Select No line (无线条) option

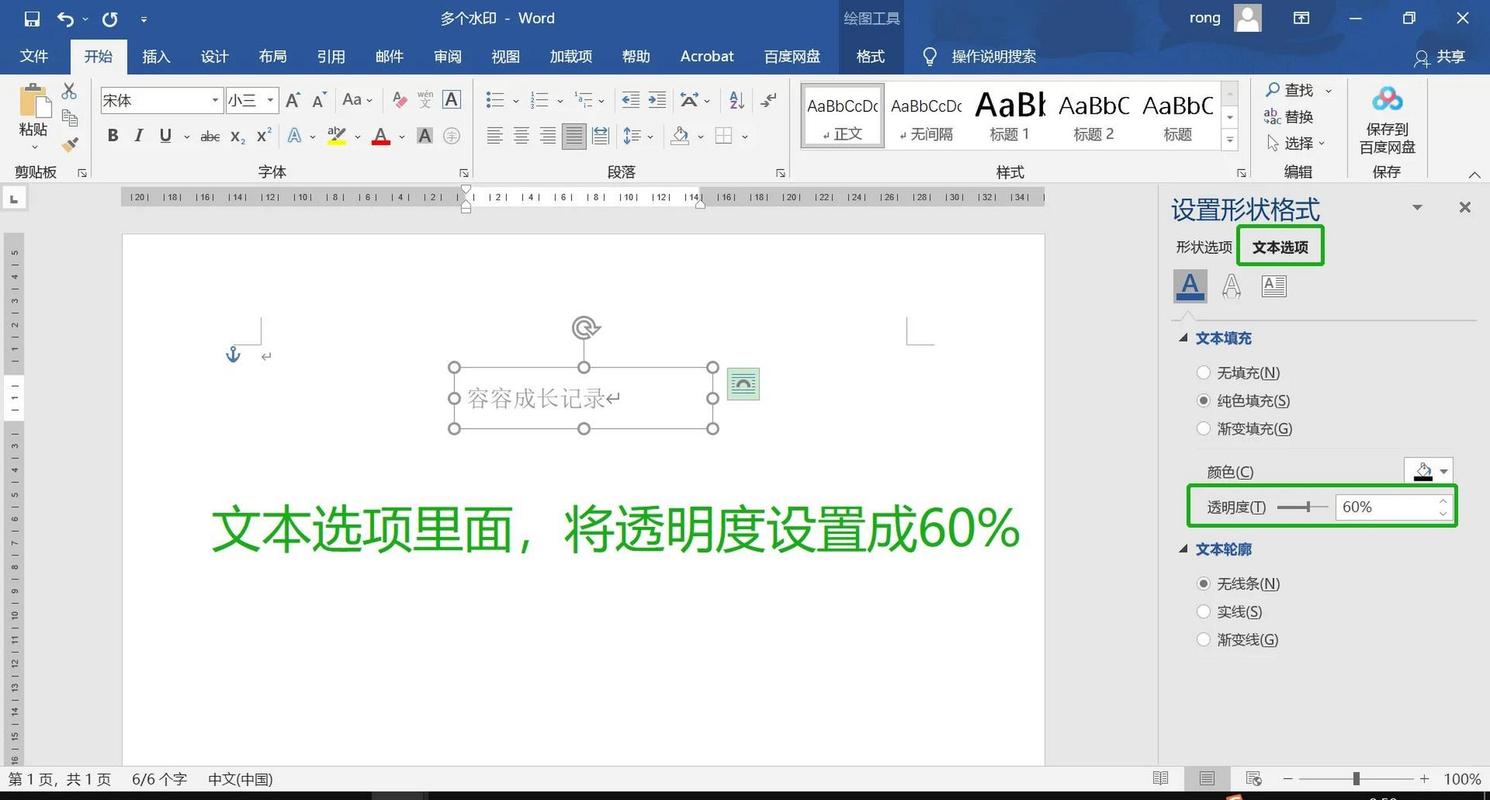coord(1204,584)
